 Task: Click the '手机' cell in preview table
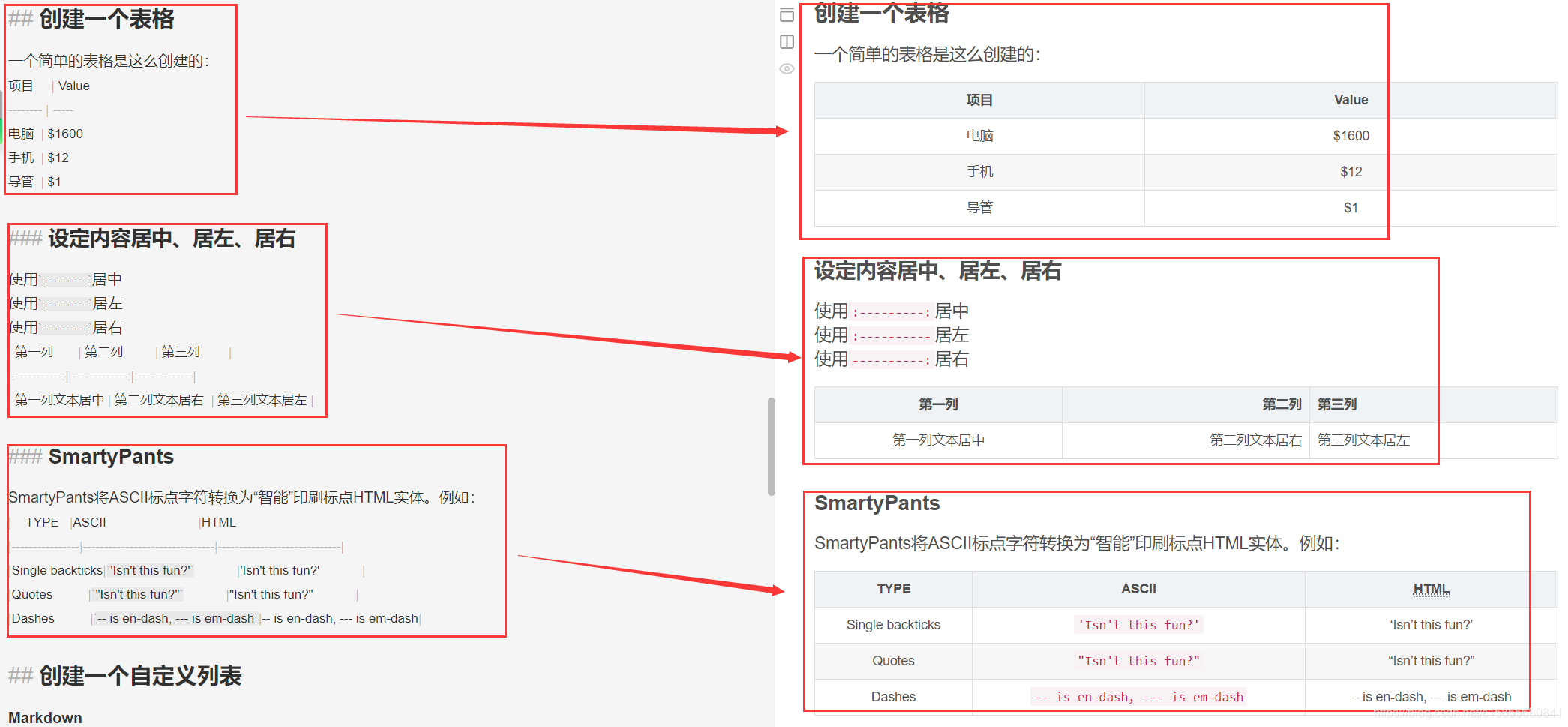(x=979, y=172)
